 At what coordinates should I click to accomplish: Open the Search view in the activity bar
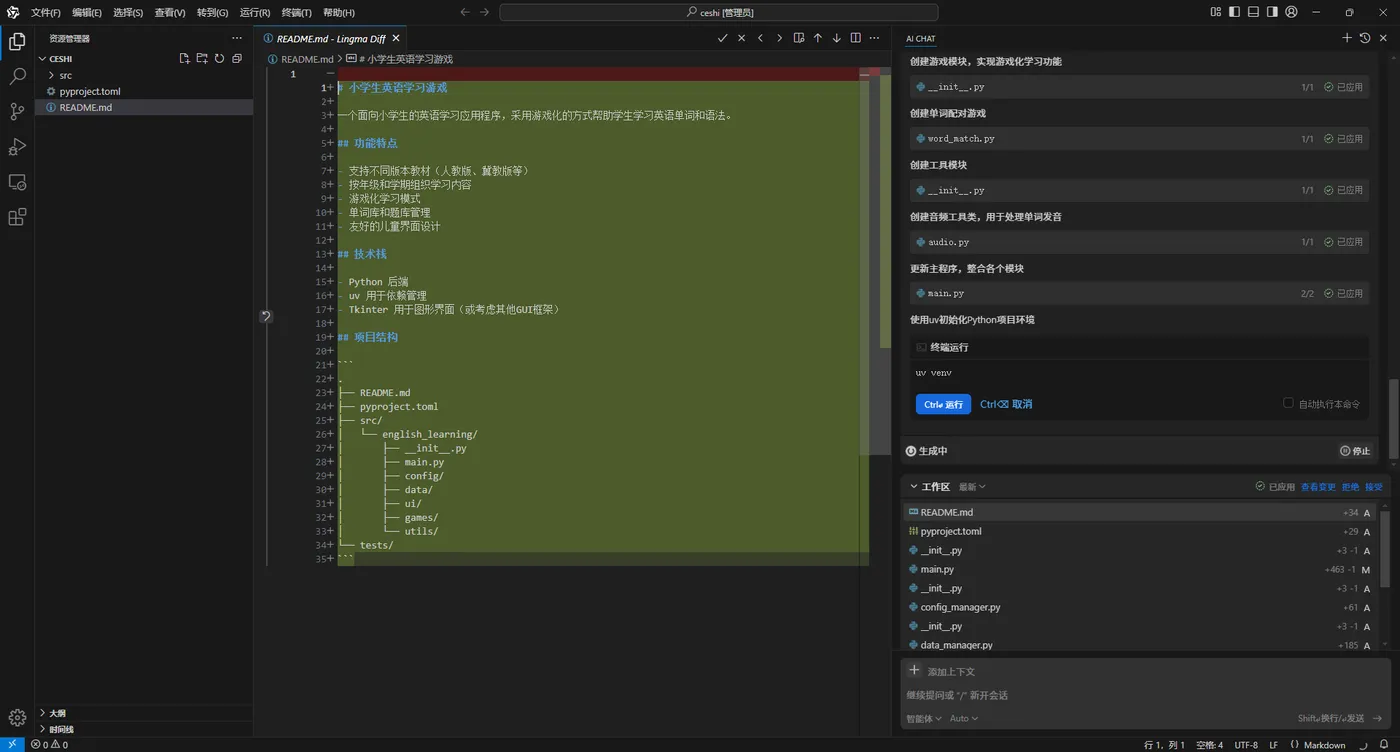pos(17,76)
